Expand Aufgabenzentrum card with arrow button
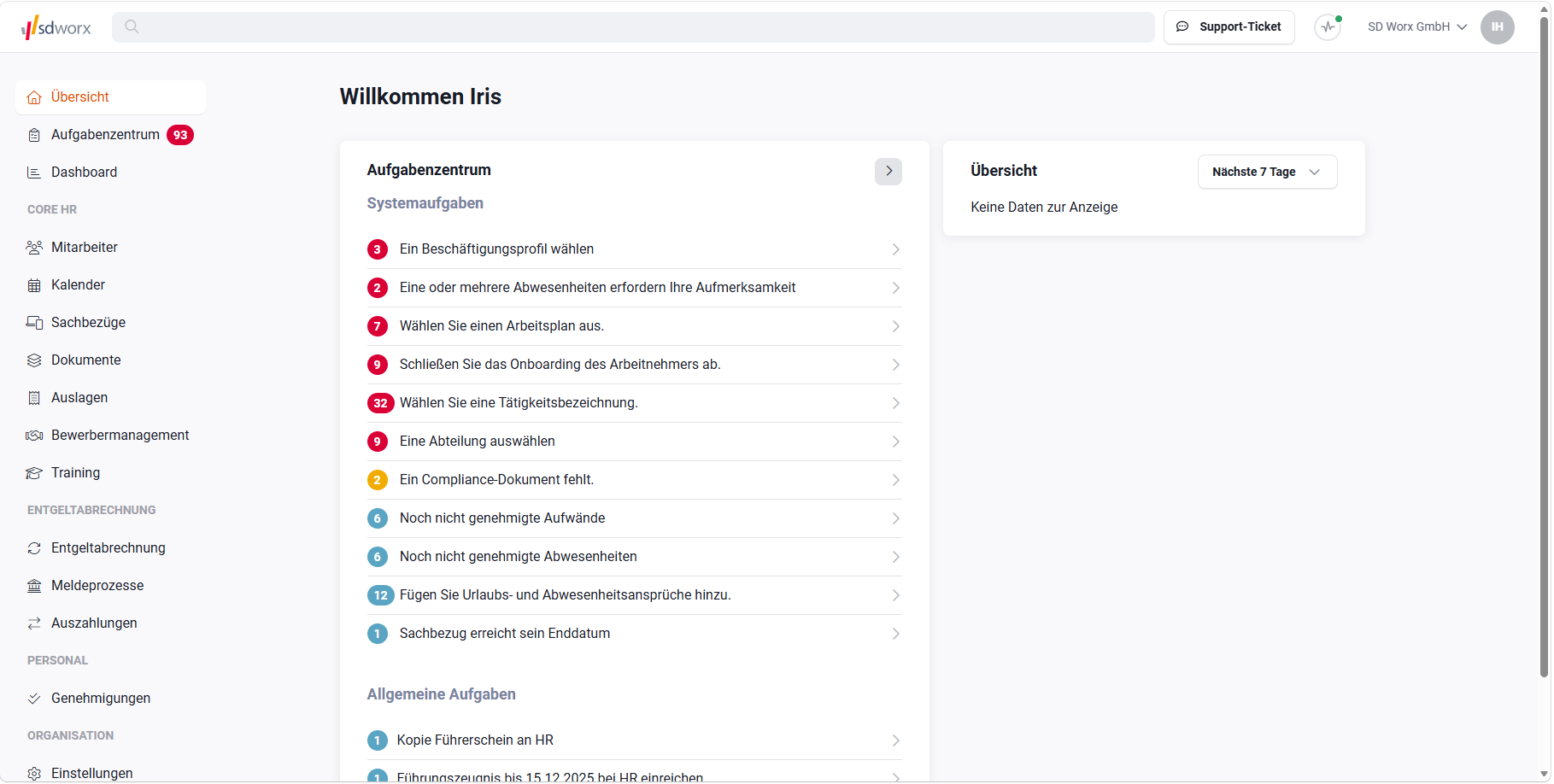1554x784 pixels. pyautogui.click(x=888, y=171)
